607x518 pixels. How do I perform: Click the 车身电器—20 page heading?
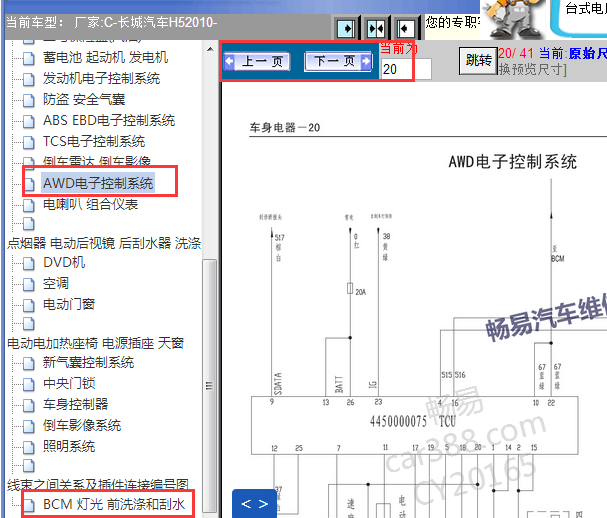[285, 128]
